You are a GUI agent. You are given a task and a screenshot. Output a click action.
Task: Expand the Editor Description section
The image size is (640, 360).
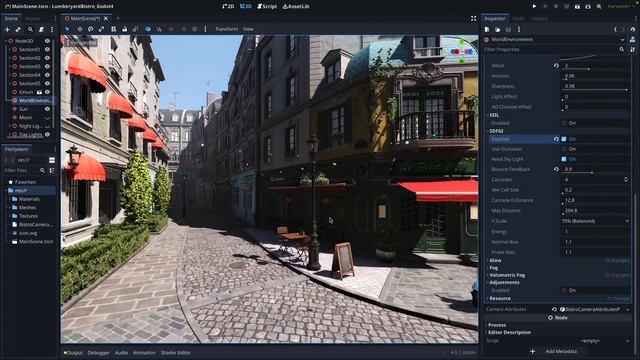click(x=509, y=332)
